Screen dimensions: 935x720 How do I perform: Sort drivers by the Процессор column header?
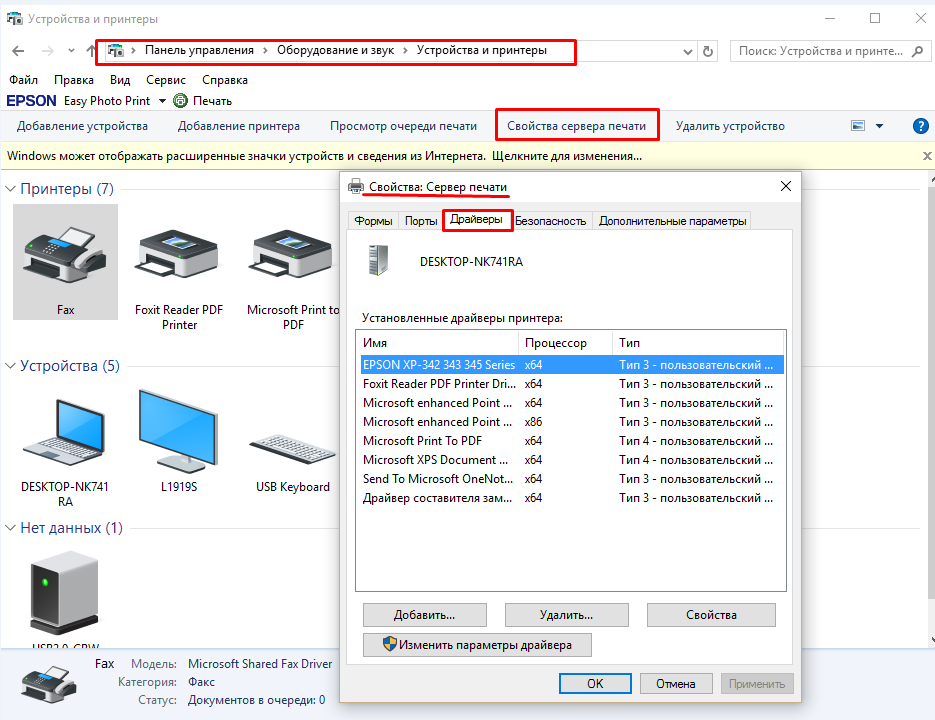tap(566, 343)
